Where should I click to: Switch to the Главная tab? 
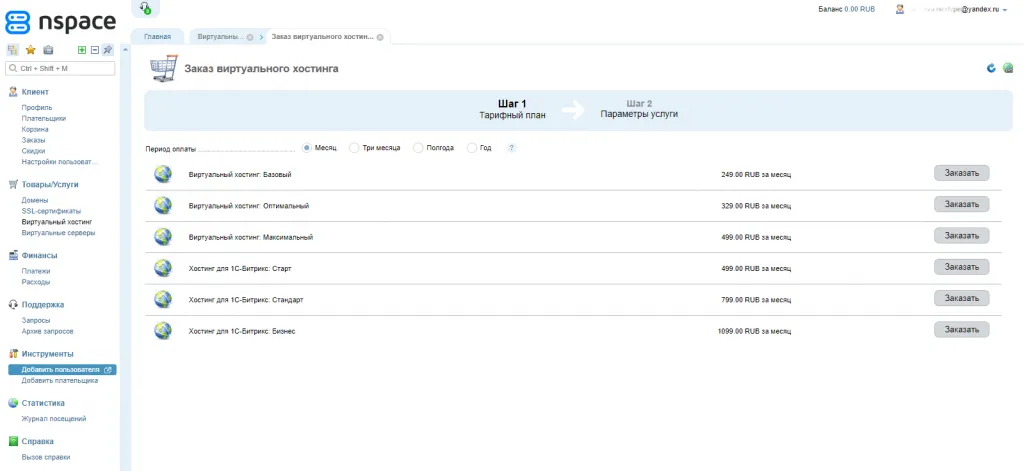[x=157, y=37]
